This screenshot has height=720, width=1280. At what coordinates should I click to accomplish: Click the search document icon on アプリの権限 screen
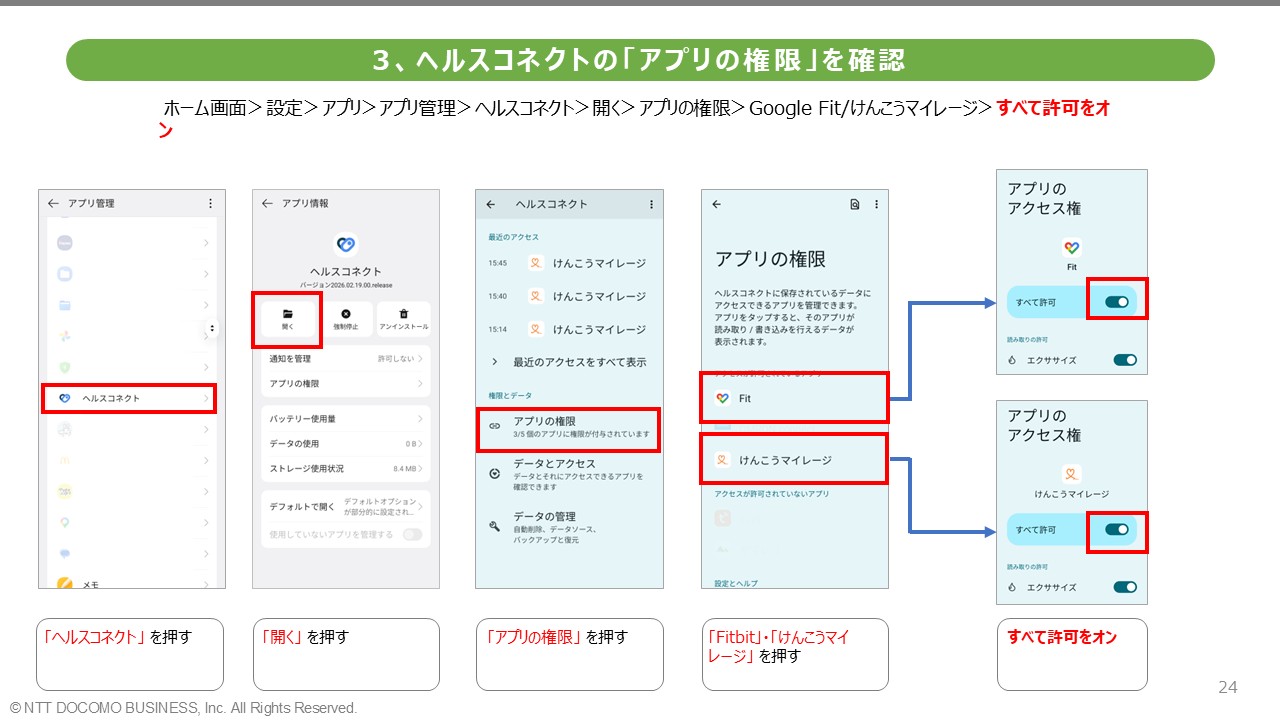coord(854,204)
